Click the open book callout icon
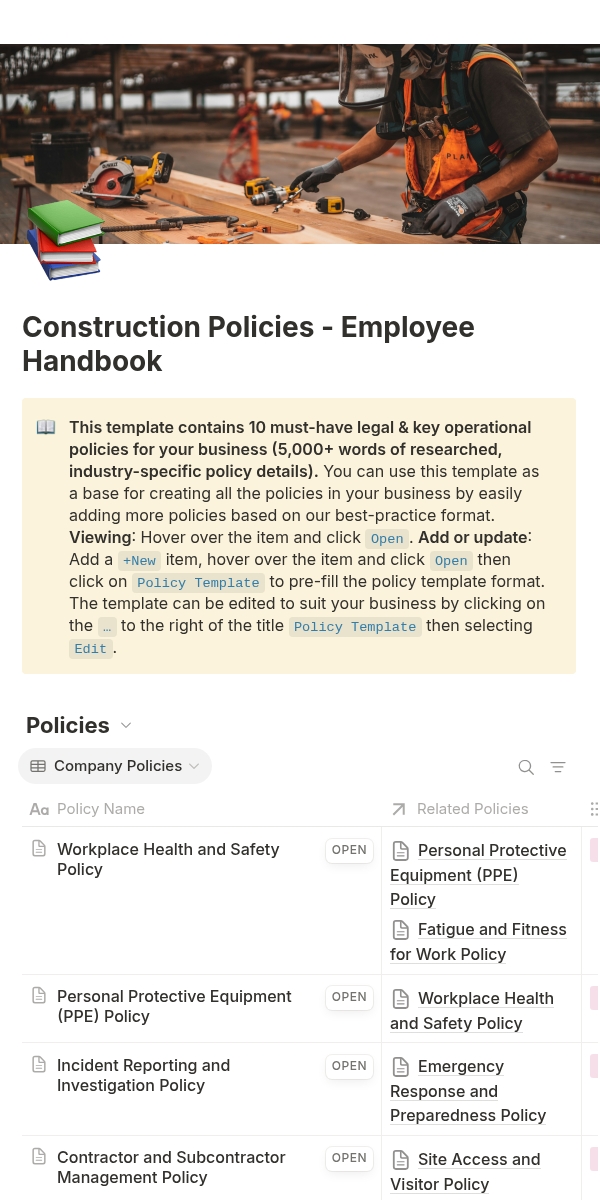The height and width of the screenshot is (1200, 600). (x=46, y=427)
